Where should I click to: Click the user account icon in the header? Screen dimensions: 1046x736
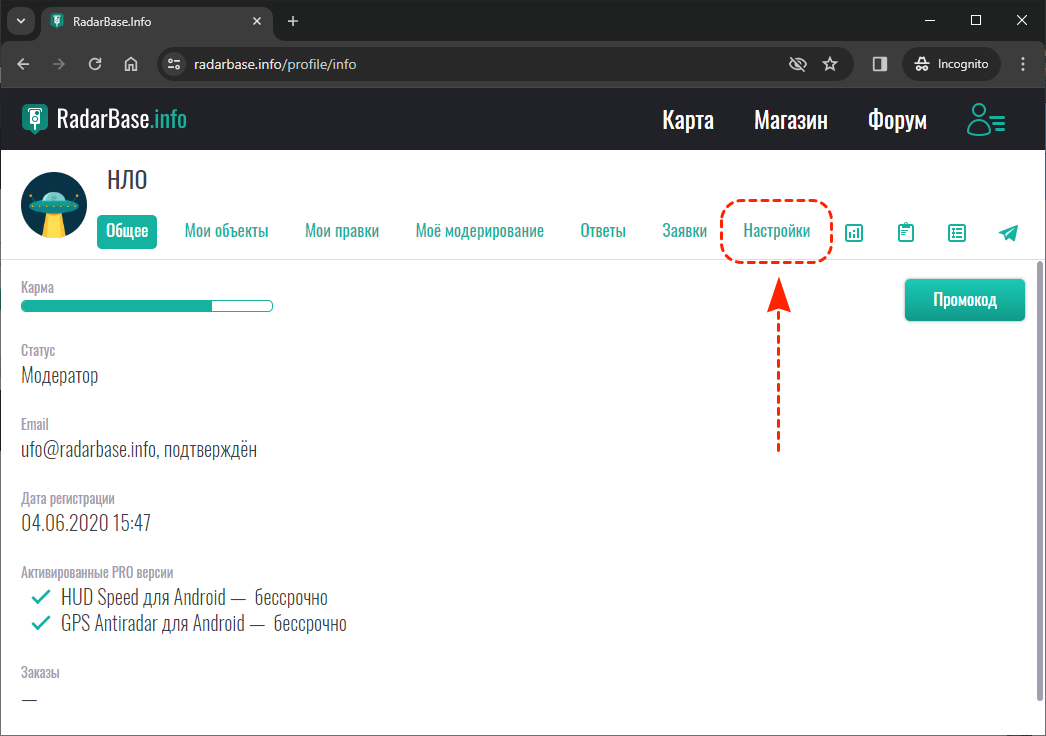point(985,119)
